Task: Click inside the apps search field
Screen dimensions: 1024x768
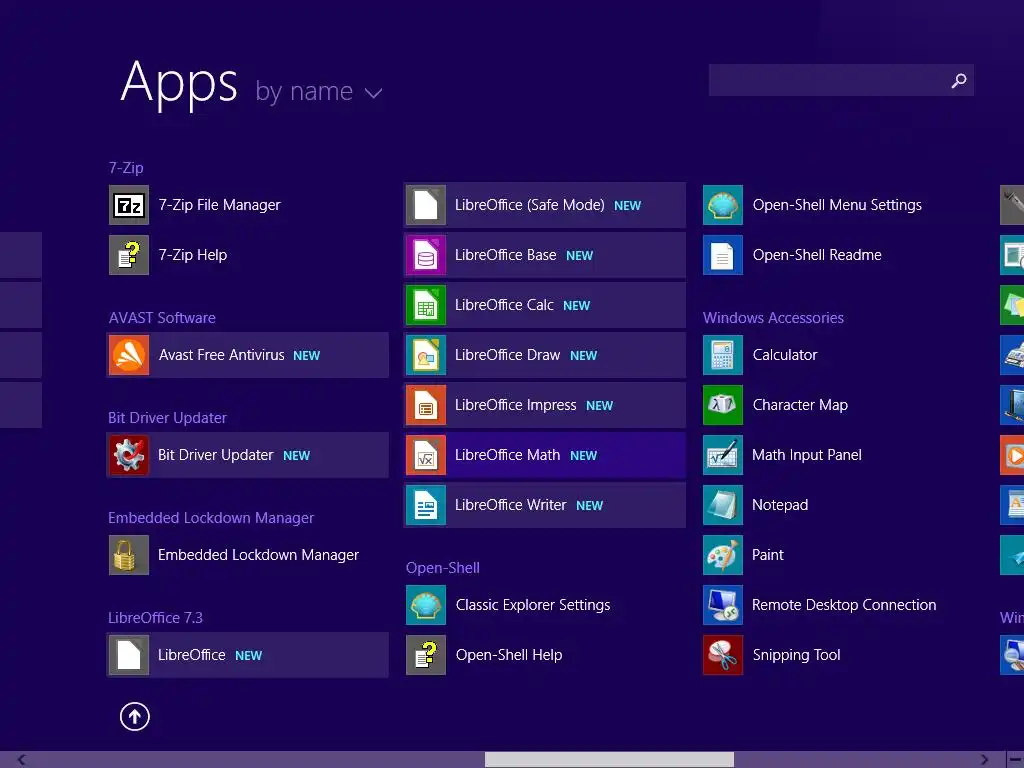Action: (x=841, y=80)
